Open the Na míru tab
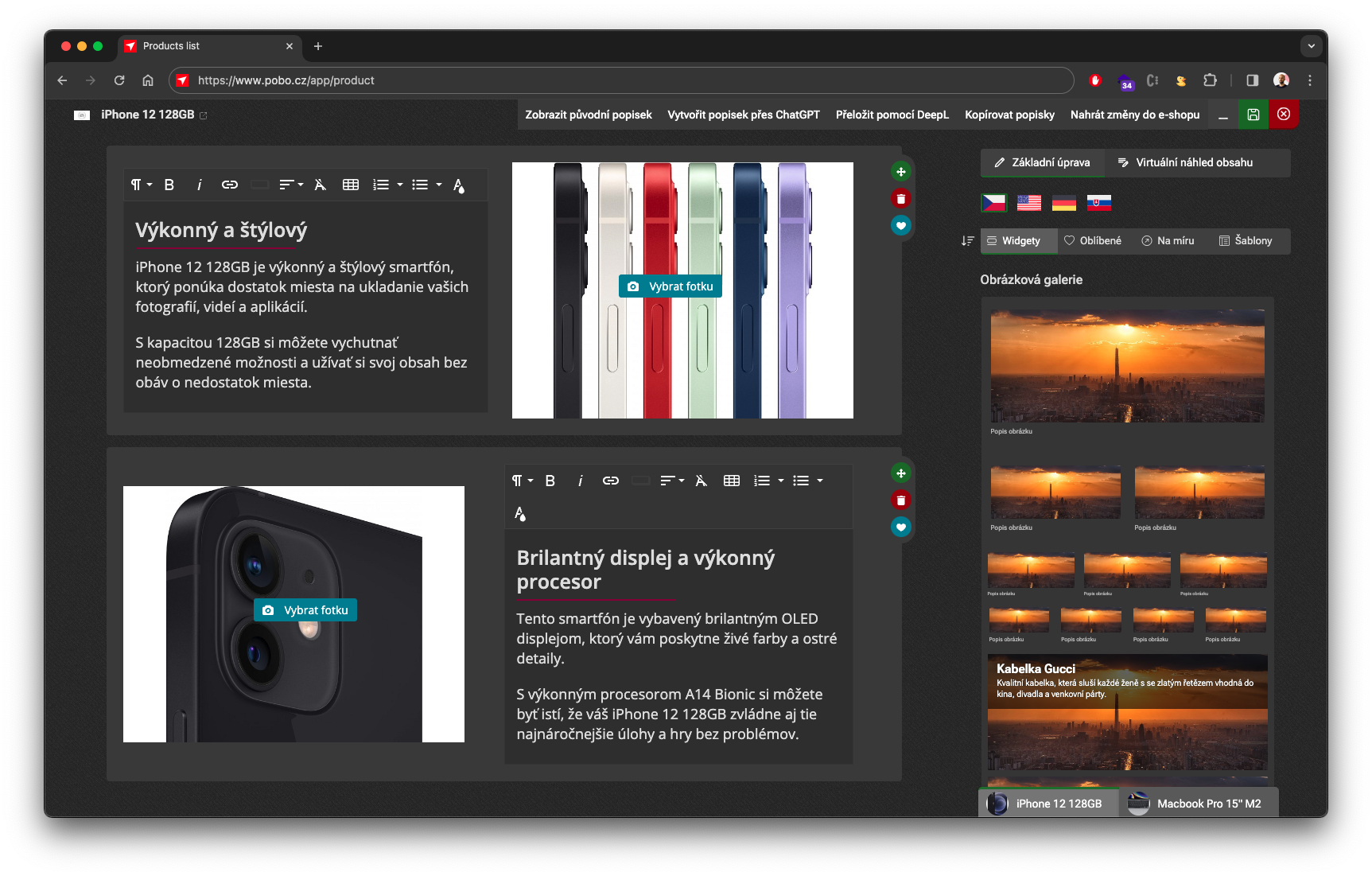Screen dimensions: 1372x876 pos(1168,240)
